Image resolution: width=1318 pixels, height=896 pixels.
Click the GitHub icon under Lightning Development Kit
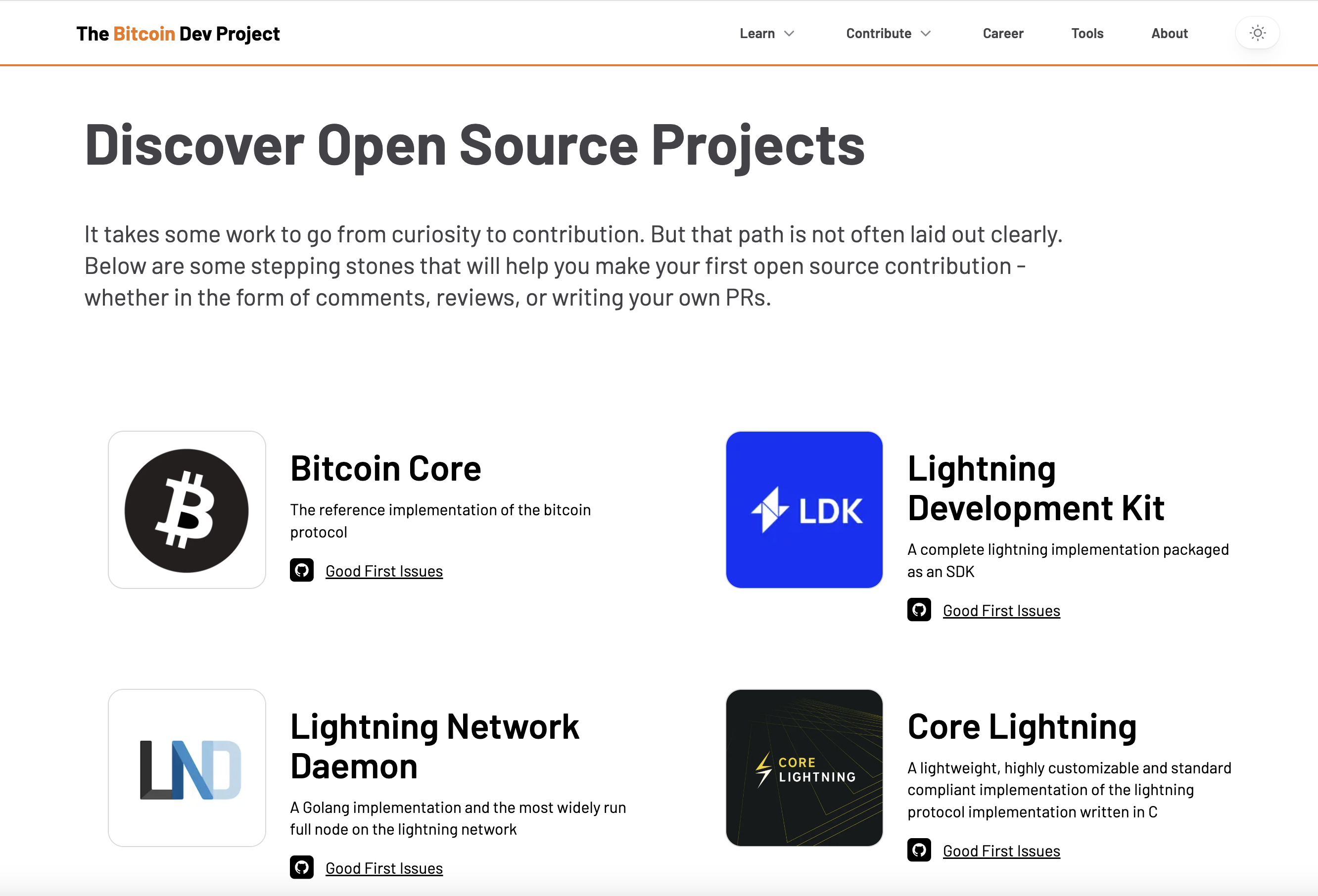click(x=919, y=609)
